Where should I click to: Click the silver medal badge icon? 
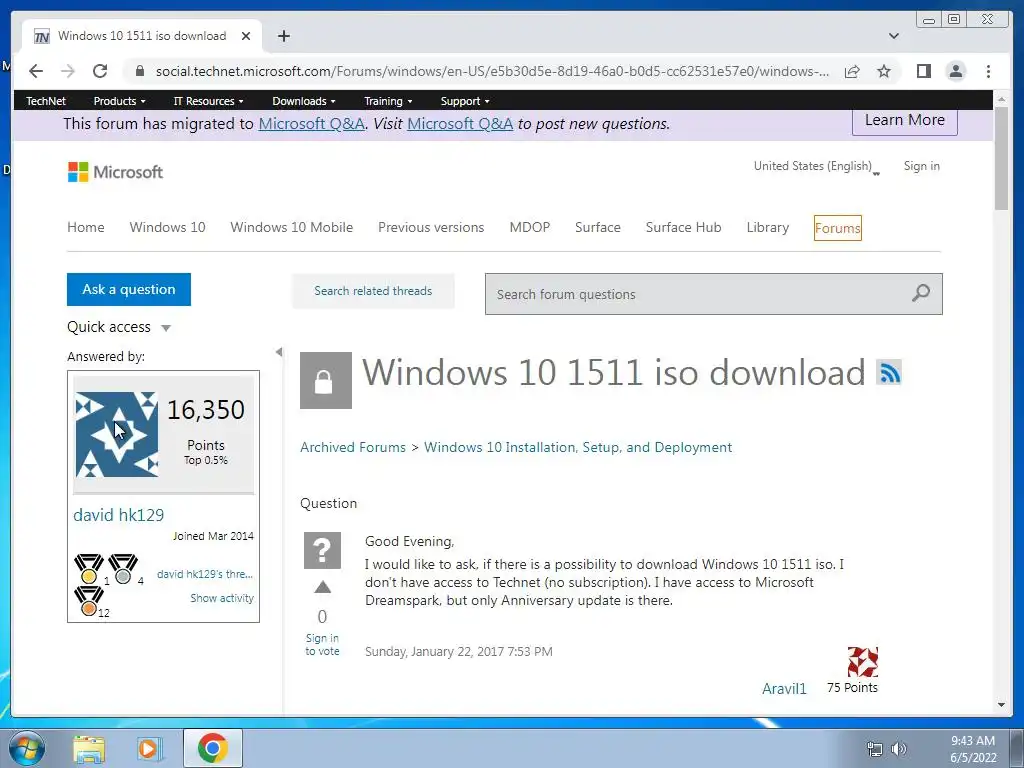pos(123,569)
